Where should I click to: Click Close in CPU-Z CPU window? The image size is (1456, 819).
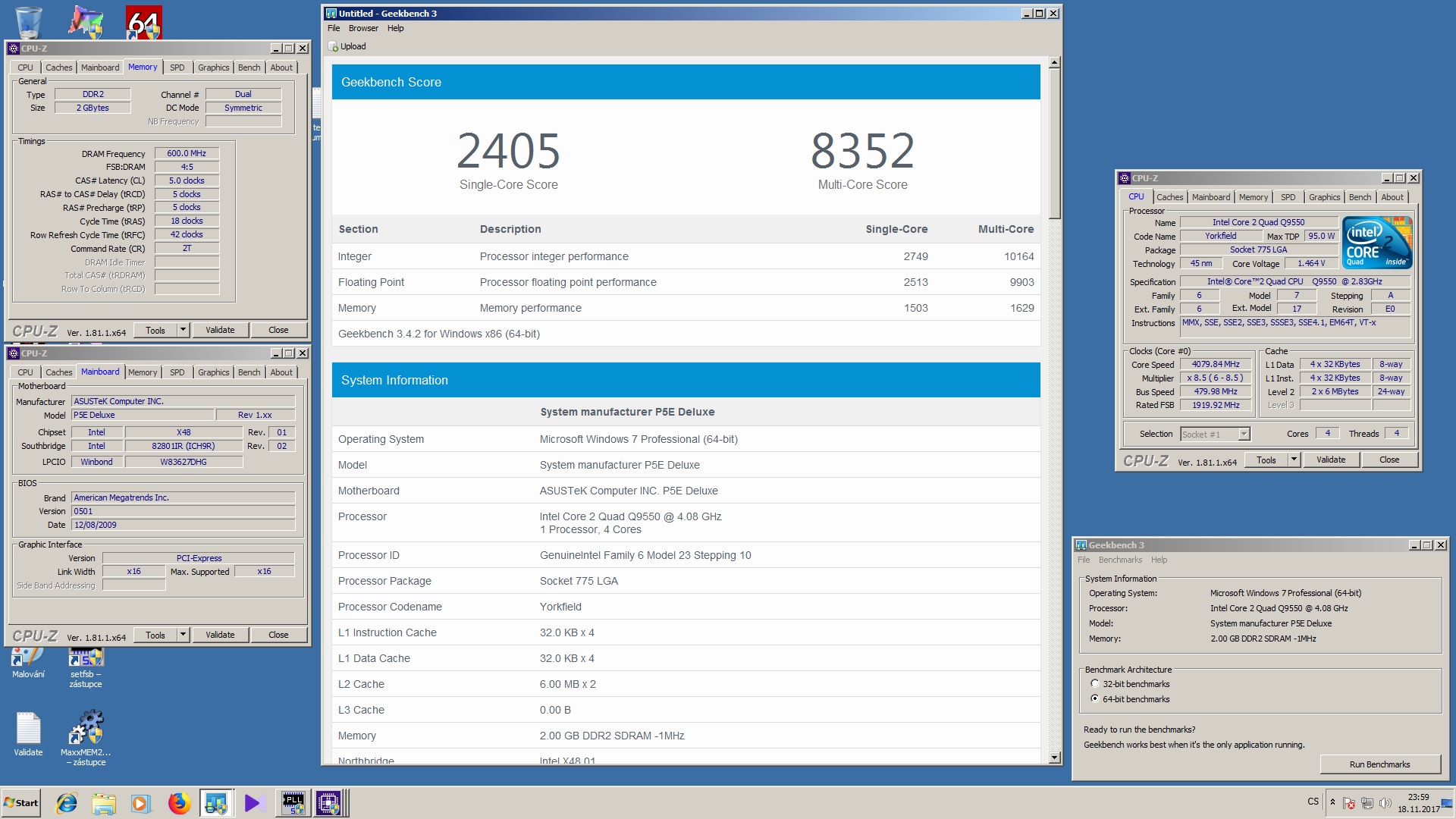(x=1389, y=460)
